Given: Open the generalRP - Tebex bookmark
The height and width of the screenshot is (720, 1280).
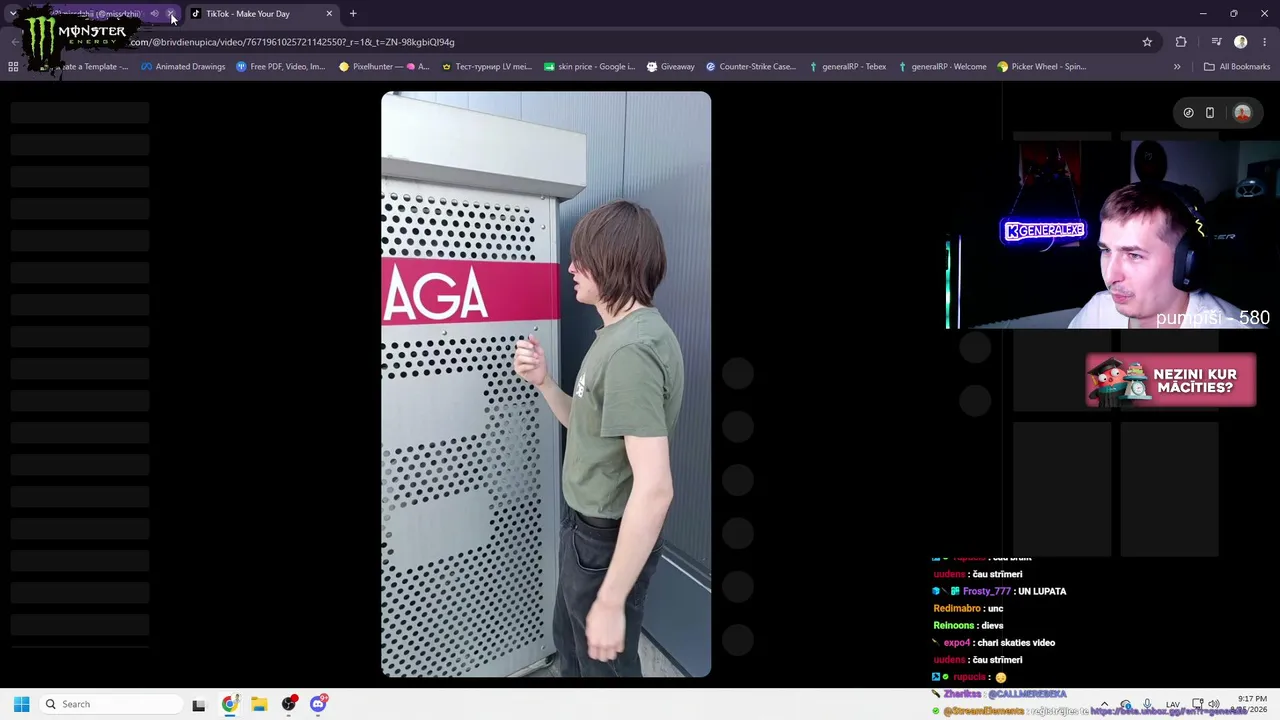Looking at the screenshot, I should [x=846, y=67].
